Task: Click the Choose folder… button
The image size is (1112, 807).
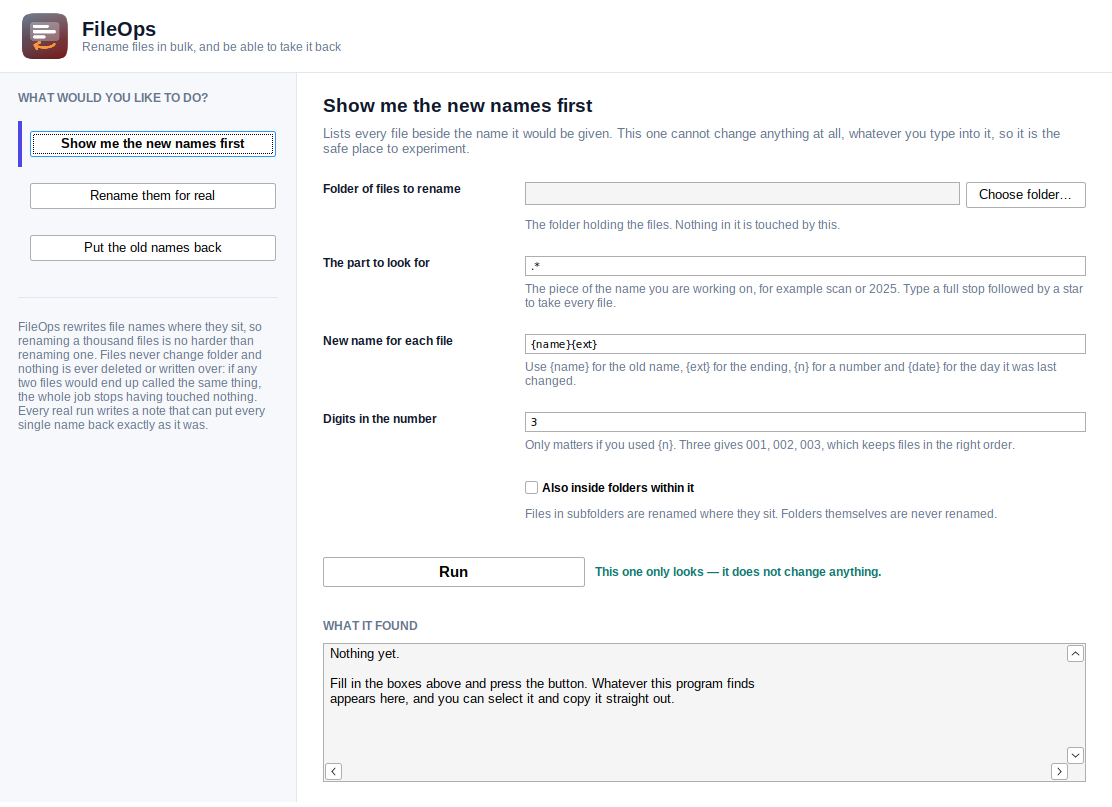Action: pos(1025,194)
